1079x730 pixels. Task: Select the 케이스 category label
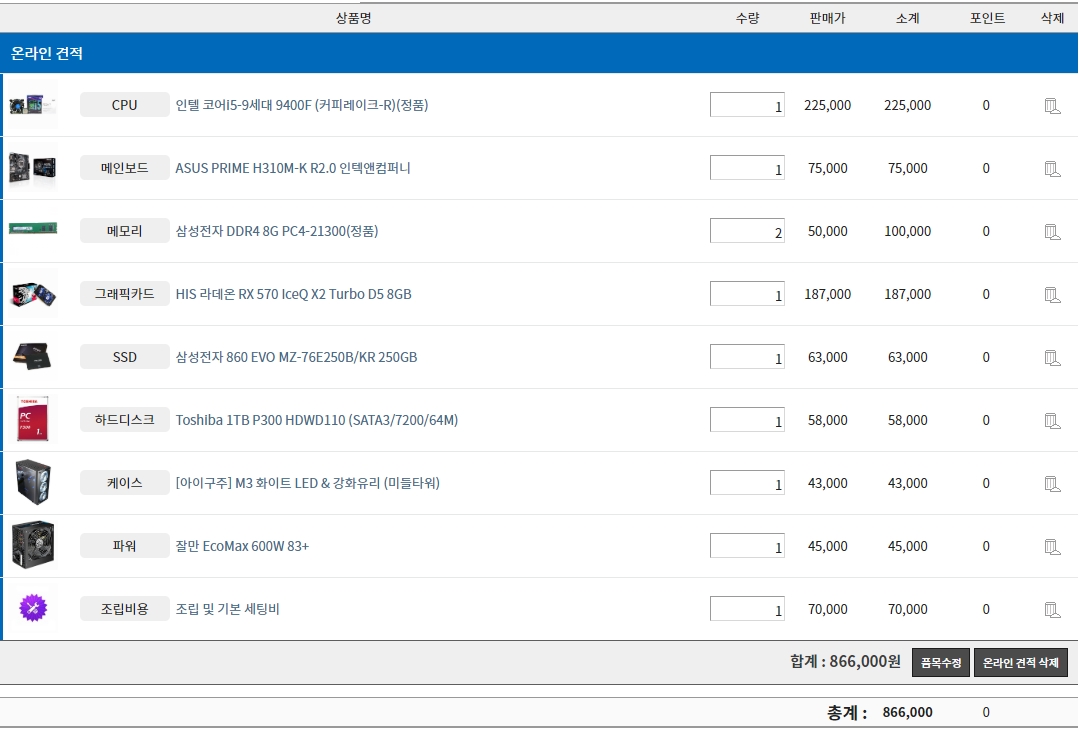click(125, 483)
